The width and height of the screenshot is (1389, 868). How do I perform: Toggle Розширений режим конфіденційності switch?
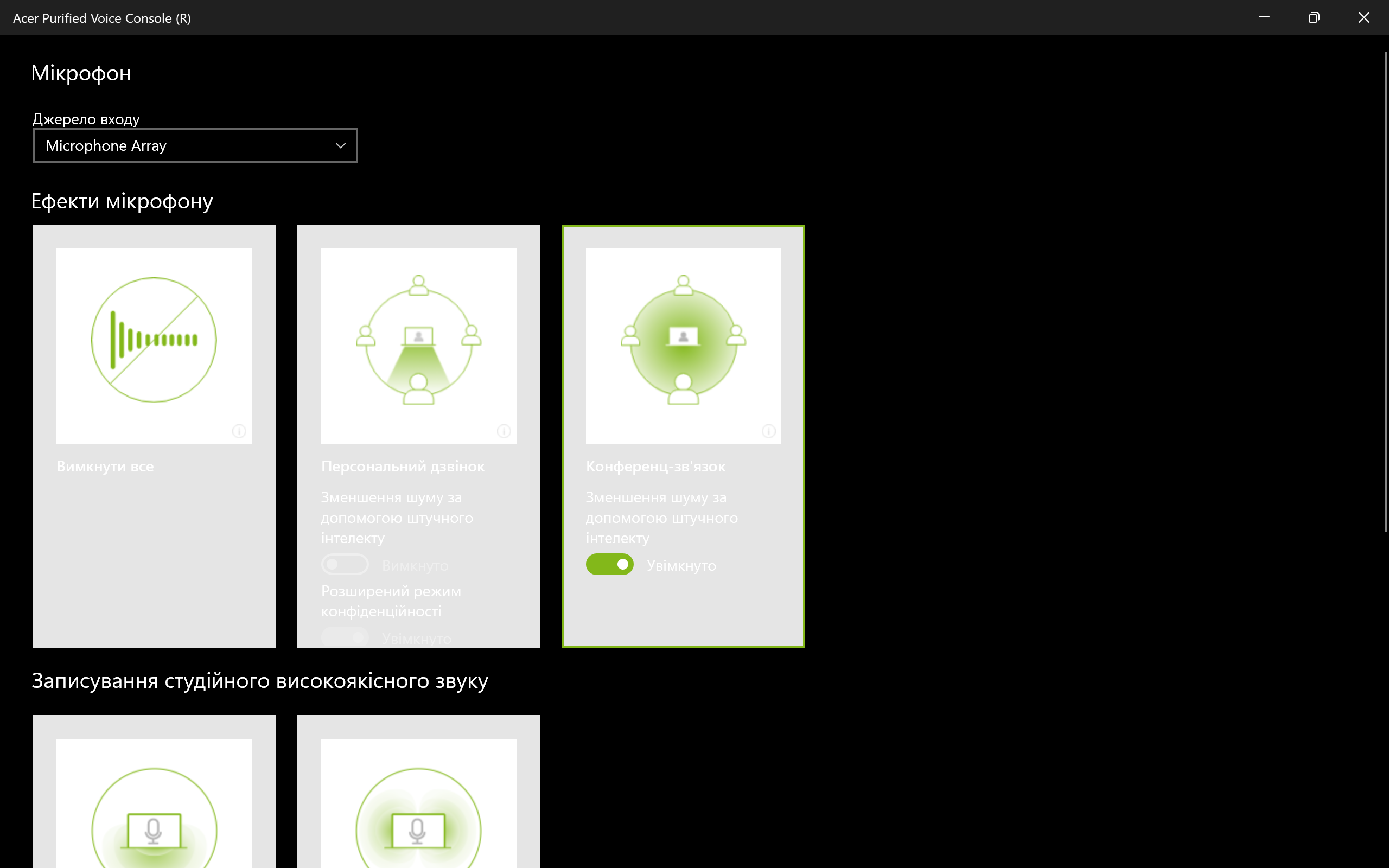tap(345, 637)
